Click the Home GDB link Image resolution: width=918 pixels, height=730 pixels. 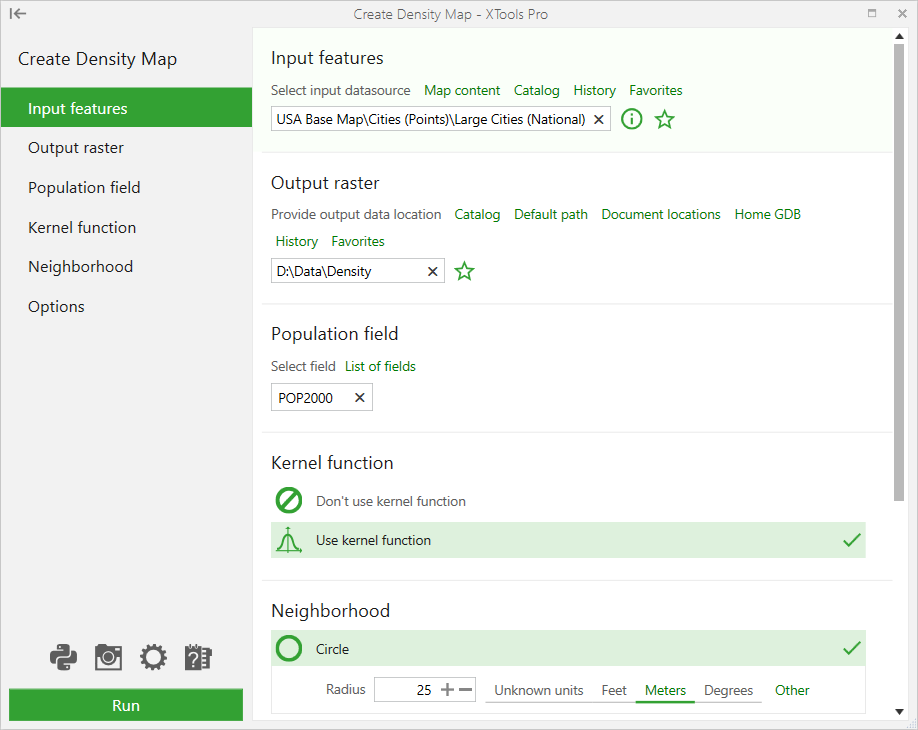767,214
